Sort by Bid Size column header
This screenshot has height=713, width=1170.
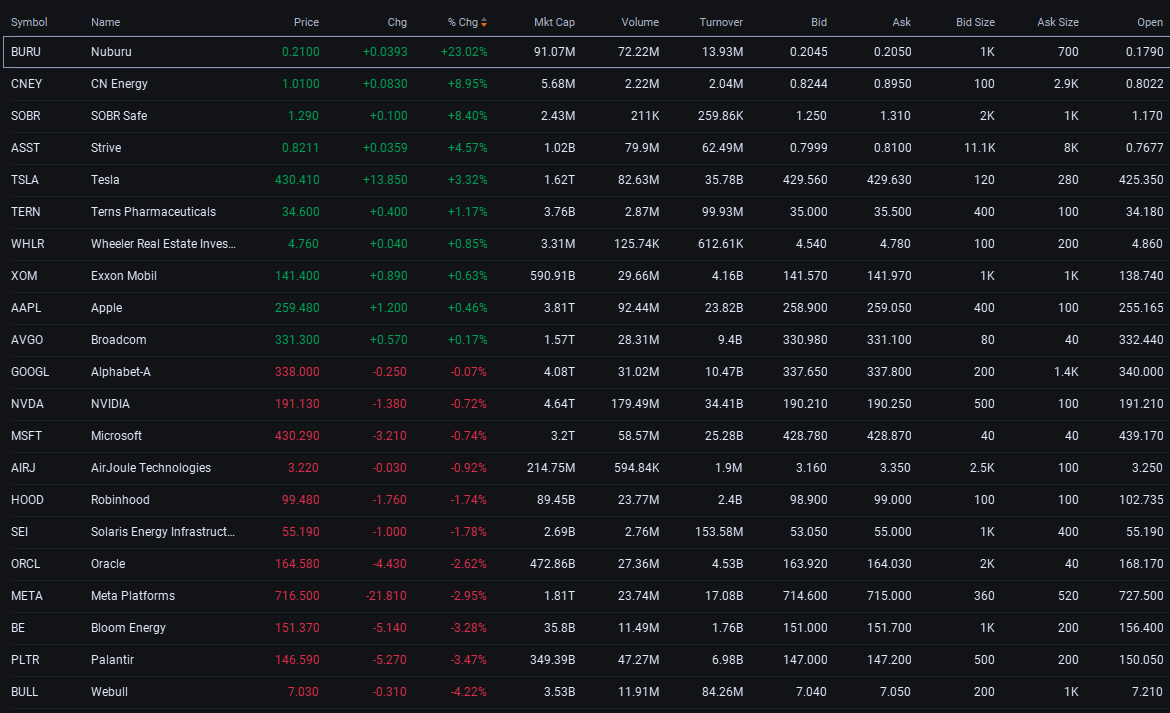(975, 22)
